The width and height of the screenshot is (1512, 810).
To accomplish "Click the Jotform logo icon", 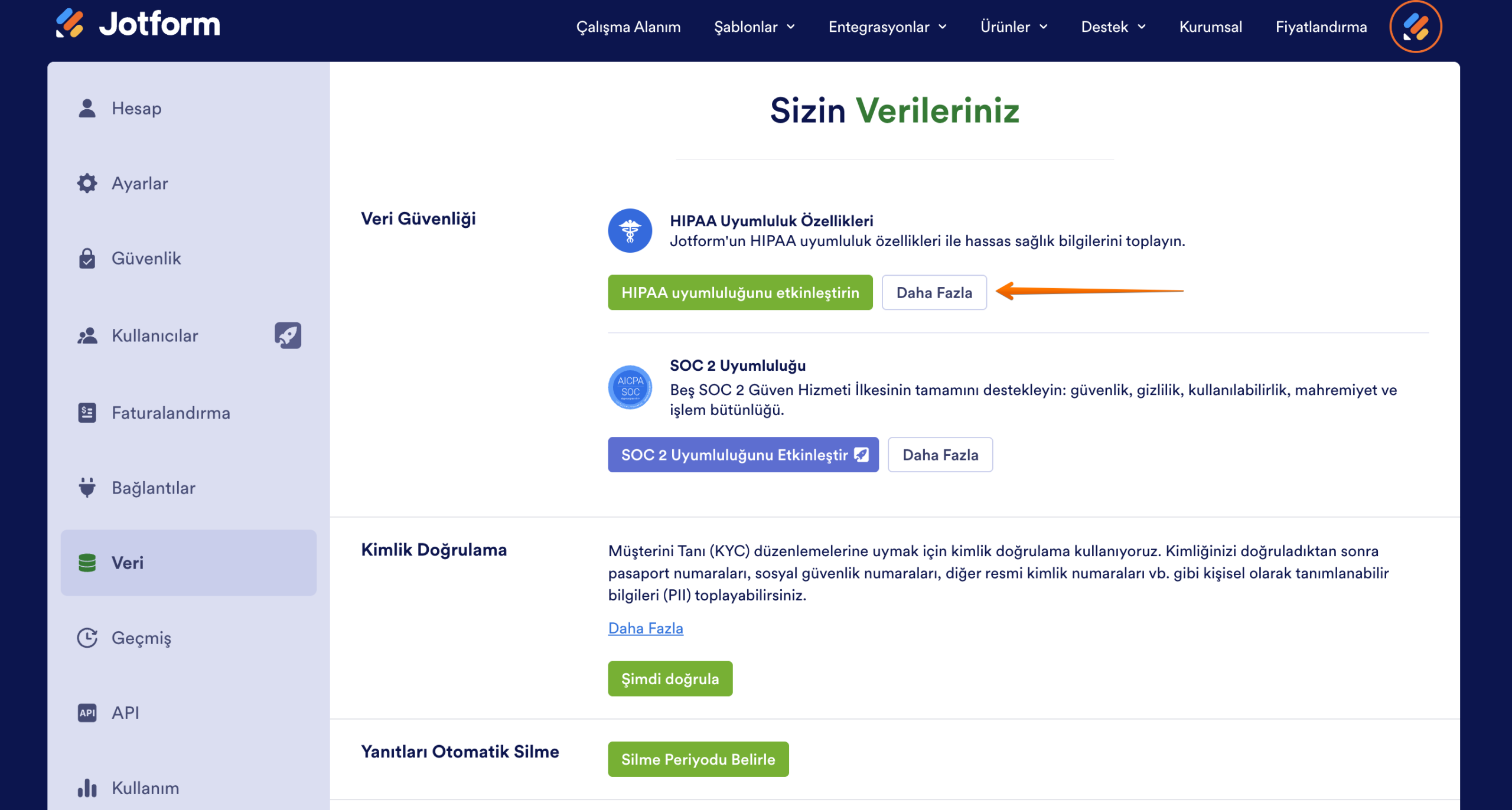I will click(x=70, y=23).
